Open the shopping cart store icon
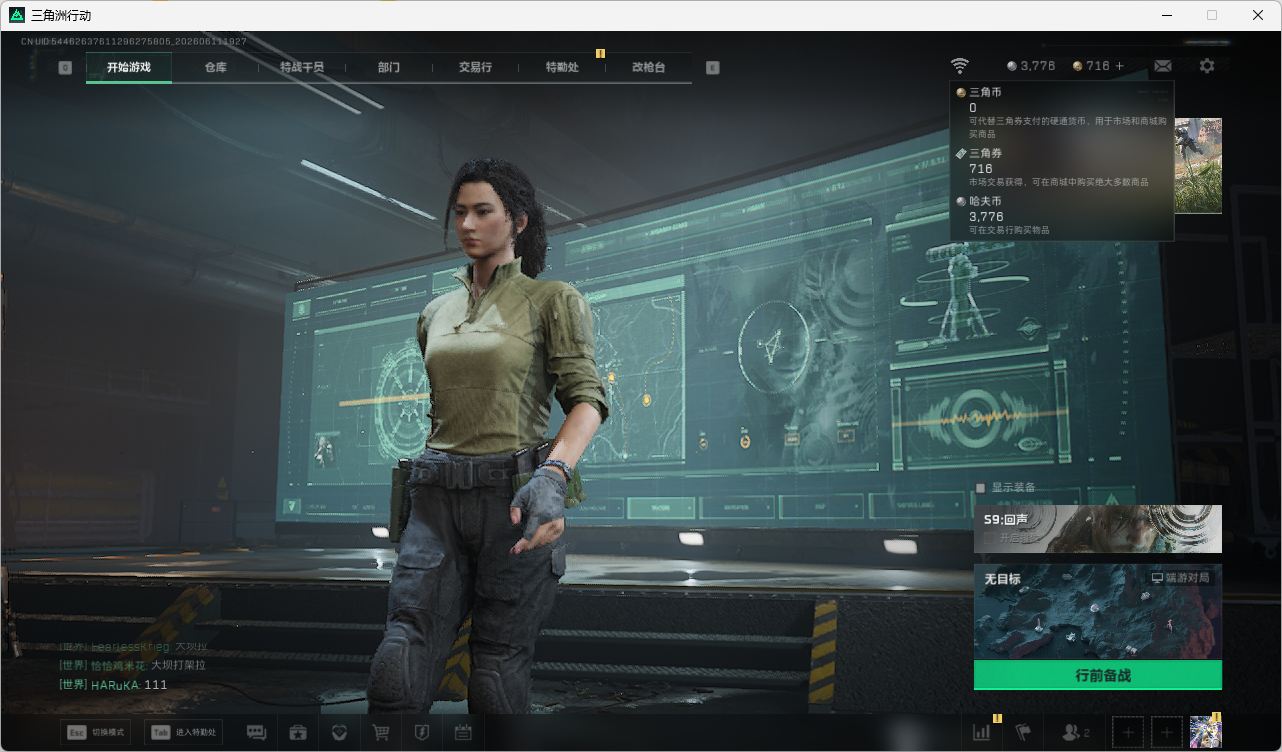This screenshot has width=1282, height=752. tap(381, 733)
